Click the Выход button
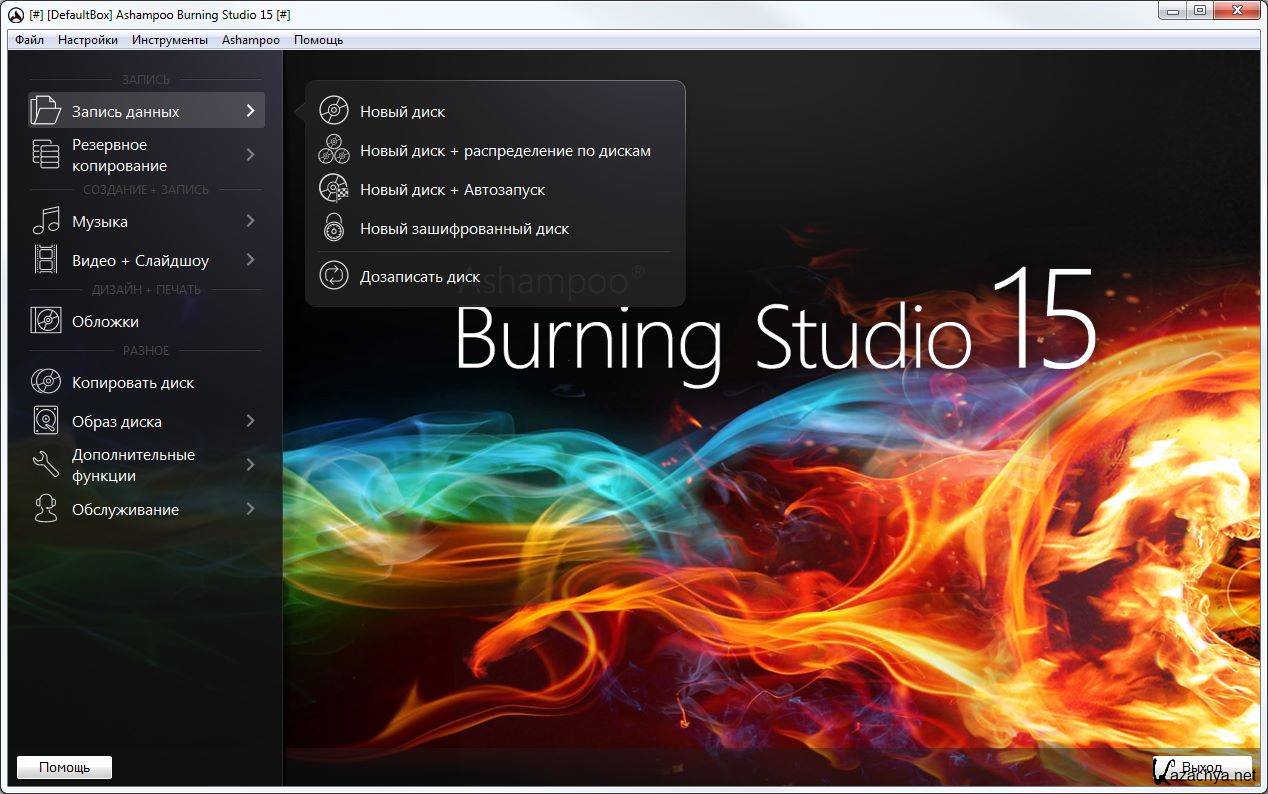The width and height of the screenshot is (1268, 794). tap(1201, 767)
